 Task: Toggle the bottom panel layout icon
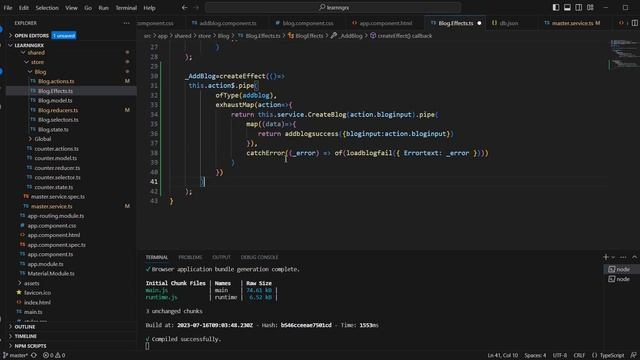coord(567,7)
